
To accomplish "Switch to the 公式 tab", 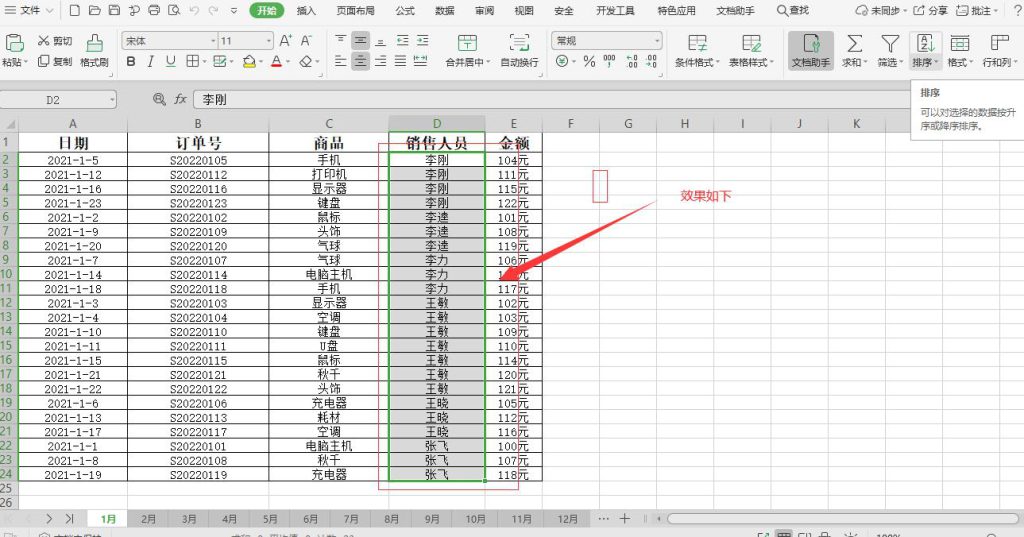I will coord(405,10).
